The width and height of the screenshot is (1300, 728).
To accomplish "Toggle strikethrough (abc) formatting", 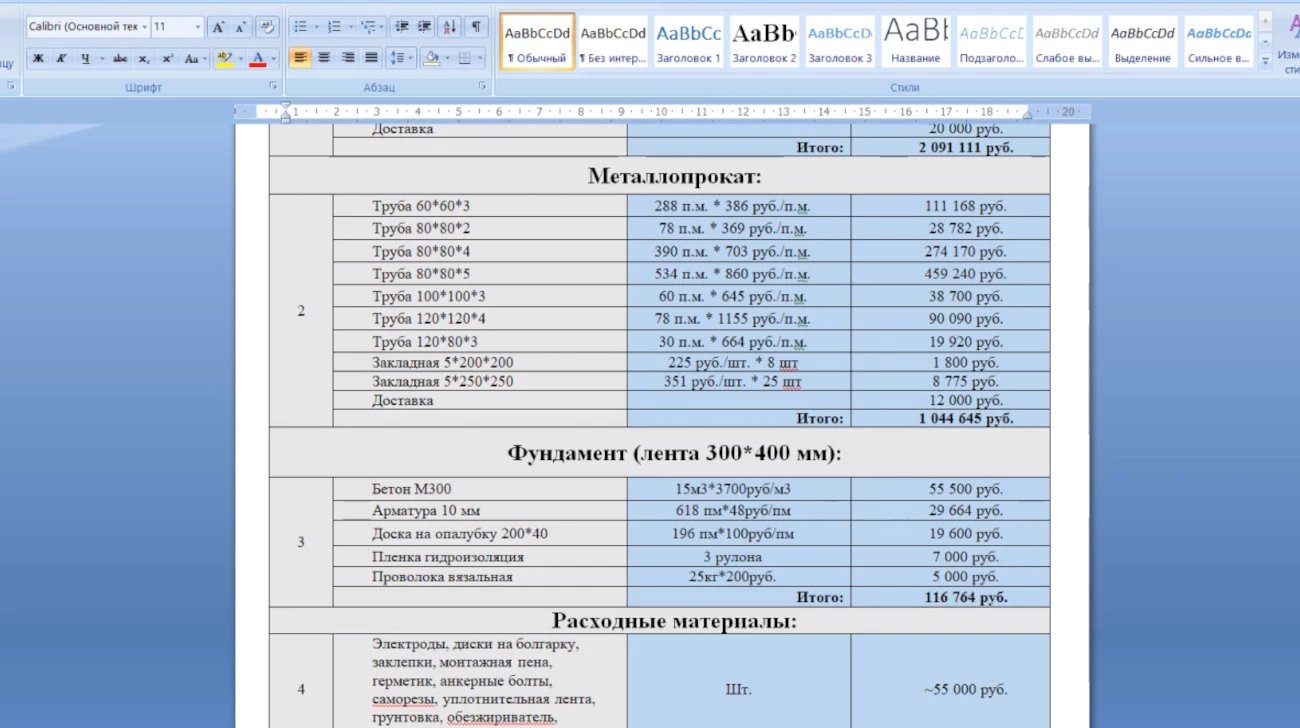I will pyautogui.click(x=121, y=59).
